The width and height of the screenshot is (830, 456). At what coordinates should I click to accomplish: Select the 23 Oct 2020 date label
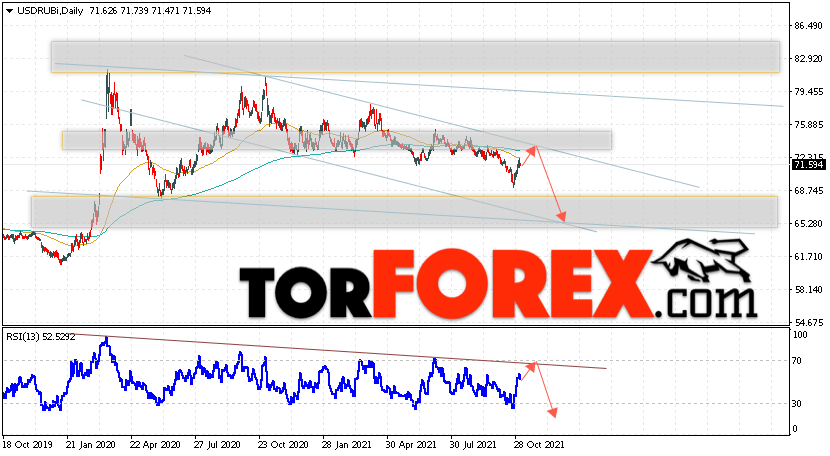283,444
